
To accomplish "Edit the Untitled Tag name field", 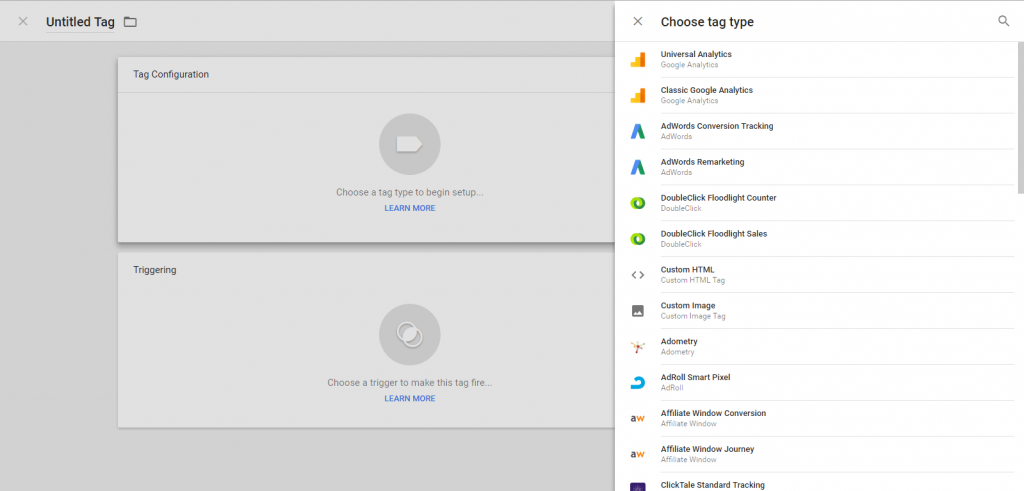I will click(x=80, y=22).
